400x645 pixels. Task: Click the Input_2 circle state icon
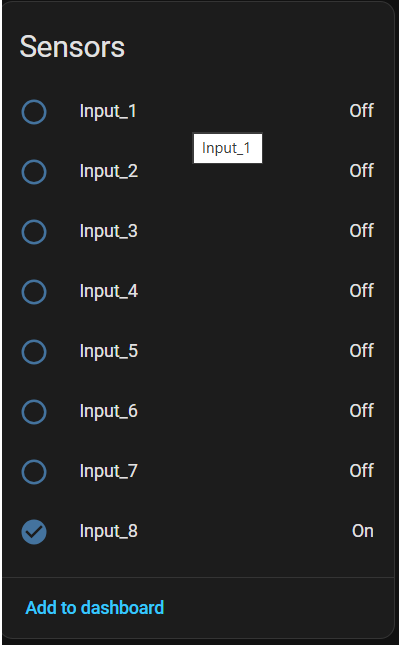[34, 172]
